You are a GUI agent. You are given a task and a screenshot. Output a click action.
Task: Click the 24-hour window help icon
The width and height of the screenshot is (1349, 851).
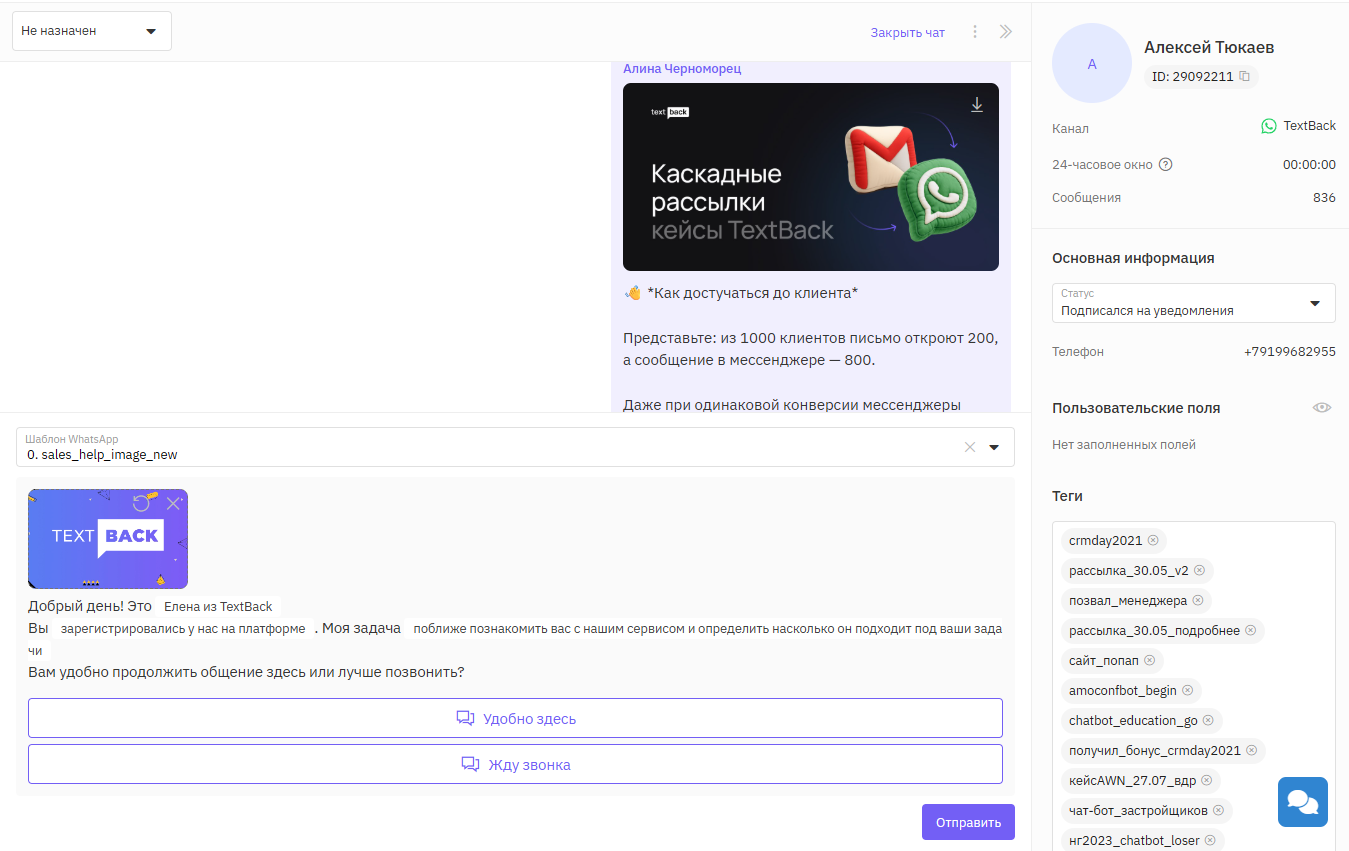click(1165, 165)
